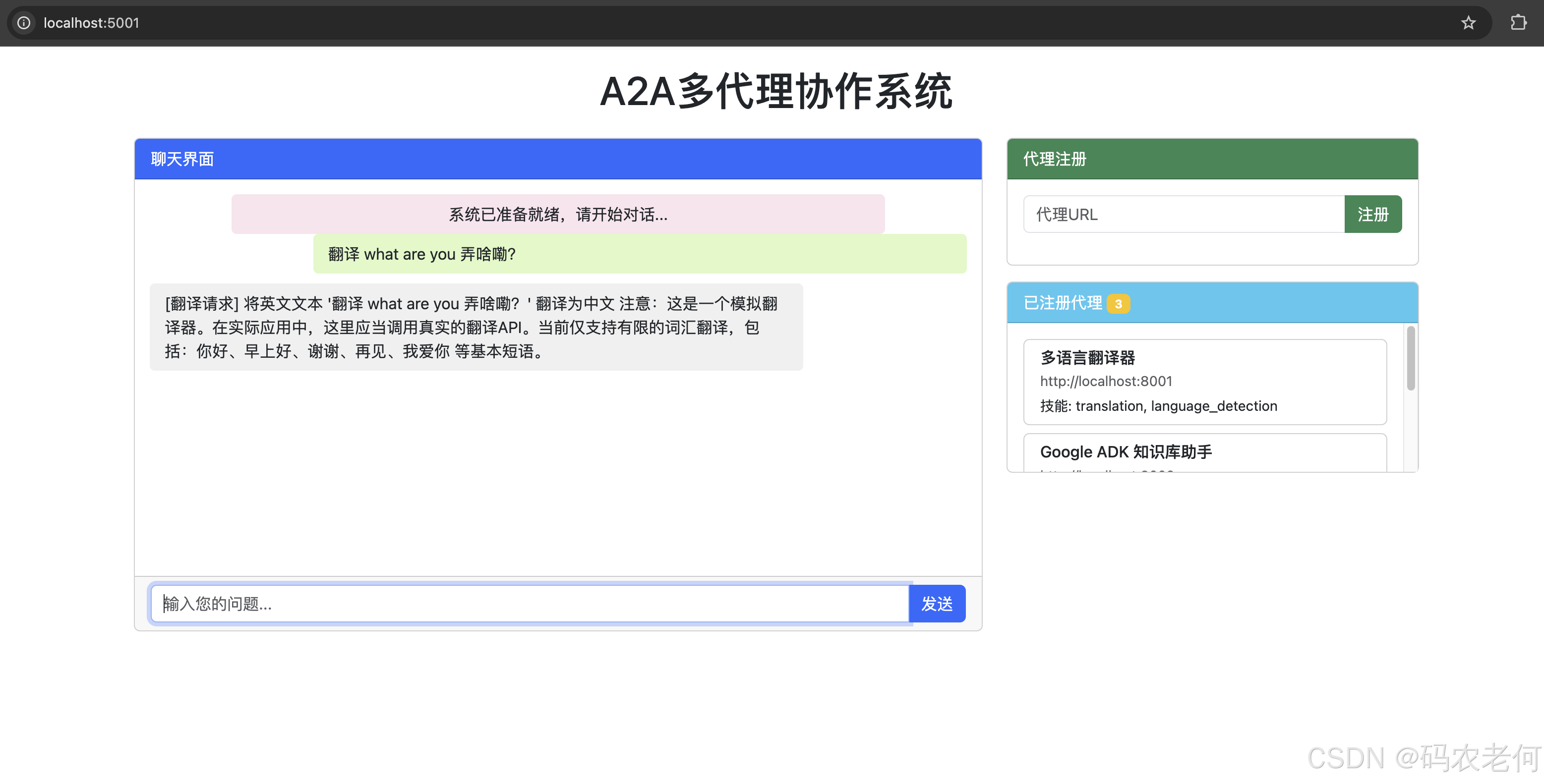This screenshot has height=784, width=1544.
Task: Click the http://localhost:8001 agent URL
Action: [1106, 381]
